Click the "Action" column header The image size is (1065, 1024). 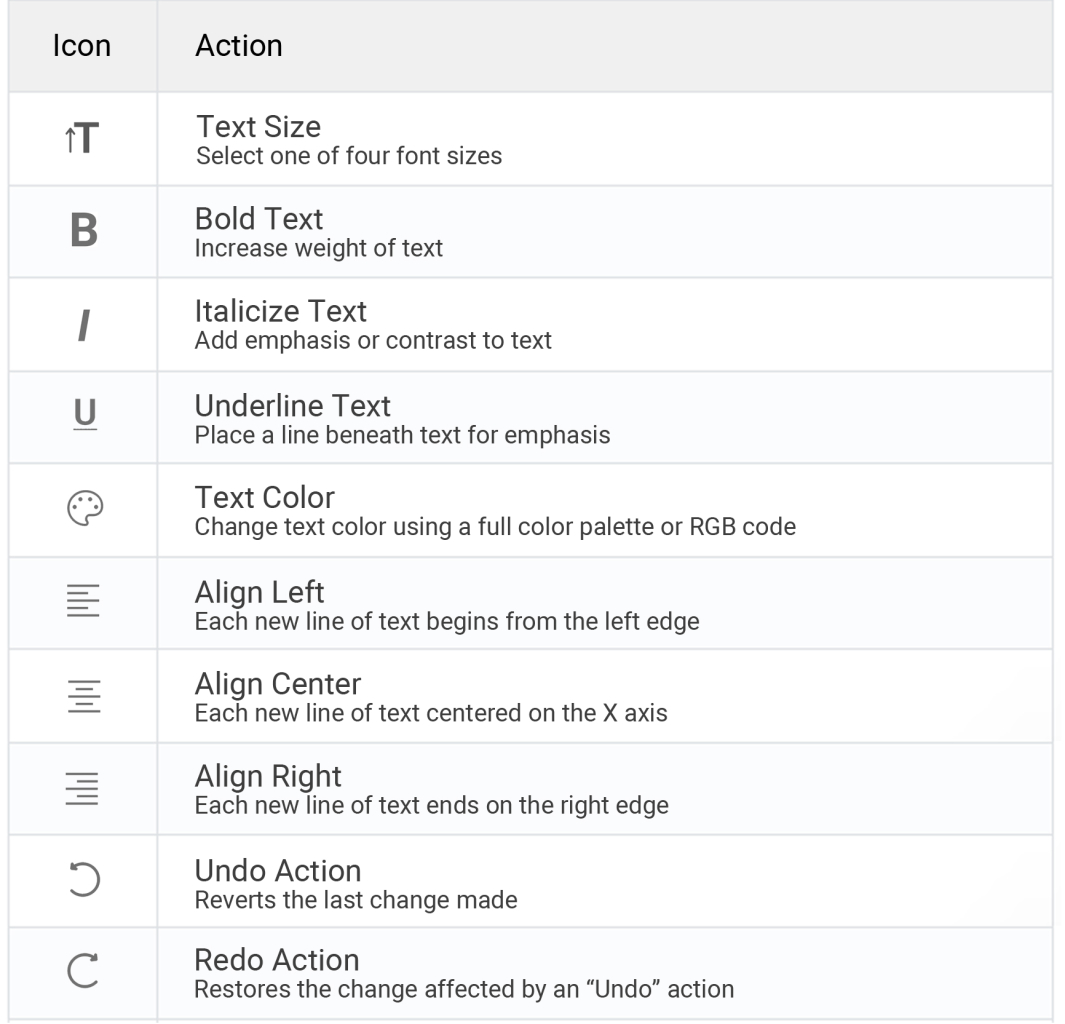coord(239,46)
